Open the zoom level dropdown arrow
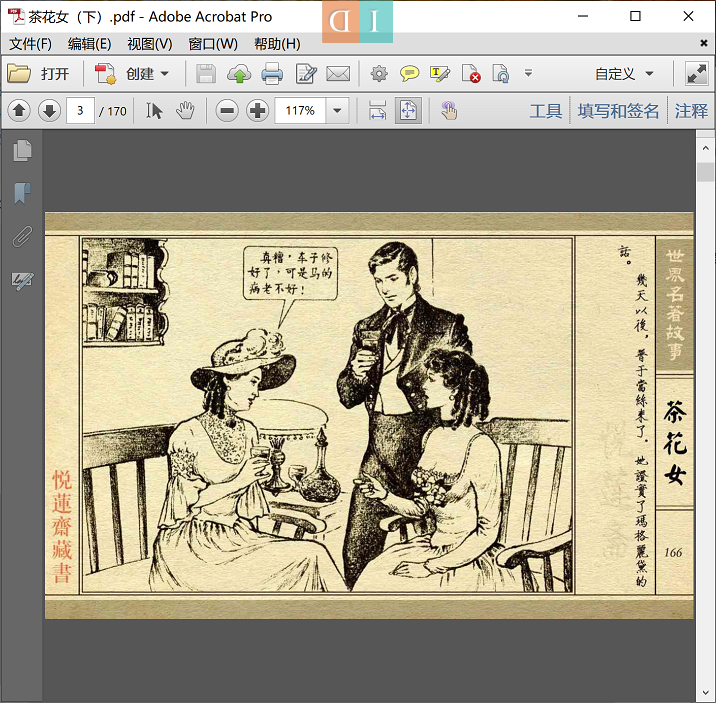The height and width of the screenshot is (703, 716). tap(337, 110)
